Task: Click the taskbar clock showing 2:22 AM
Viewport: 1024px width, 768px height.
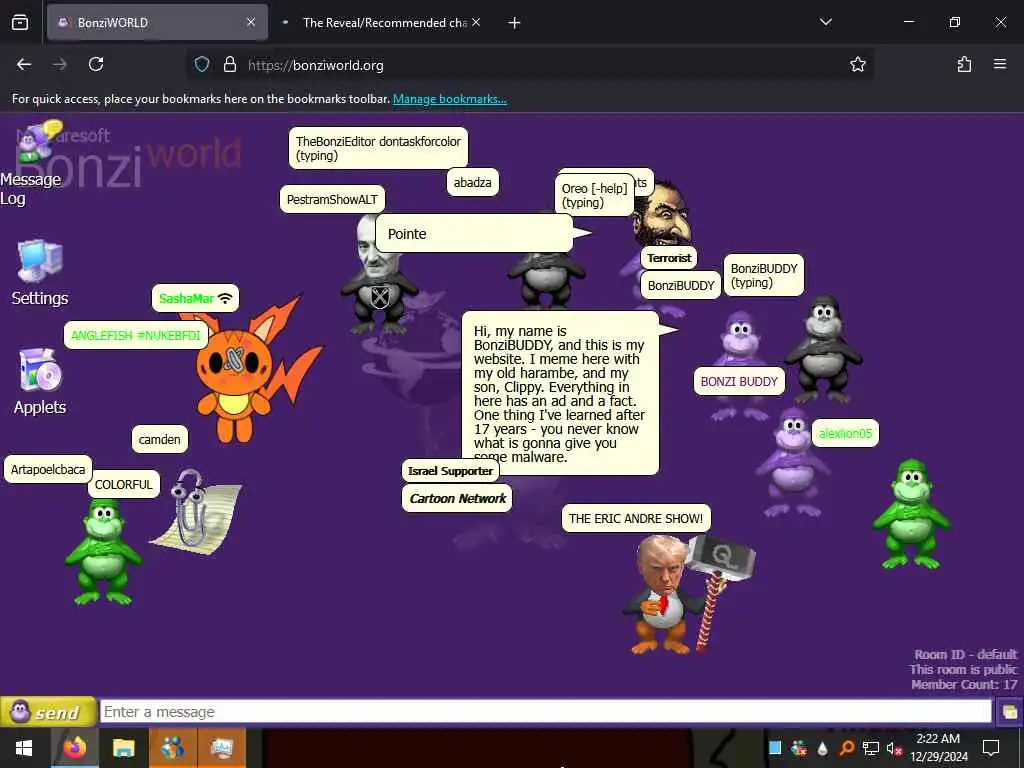Action: coord(938,747)
